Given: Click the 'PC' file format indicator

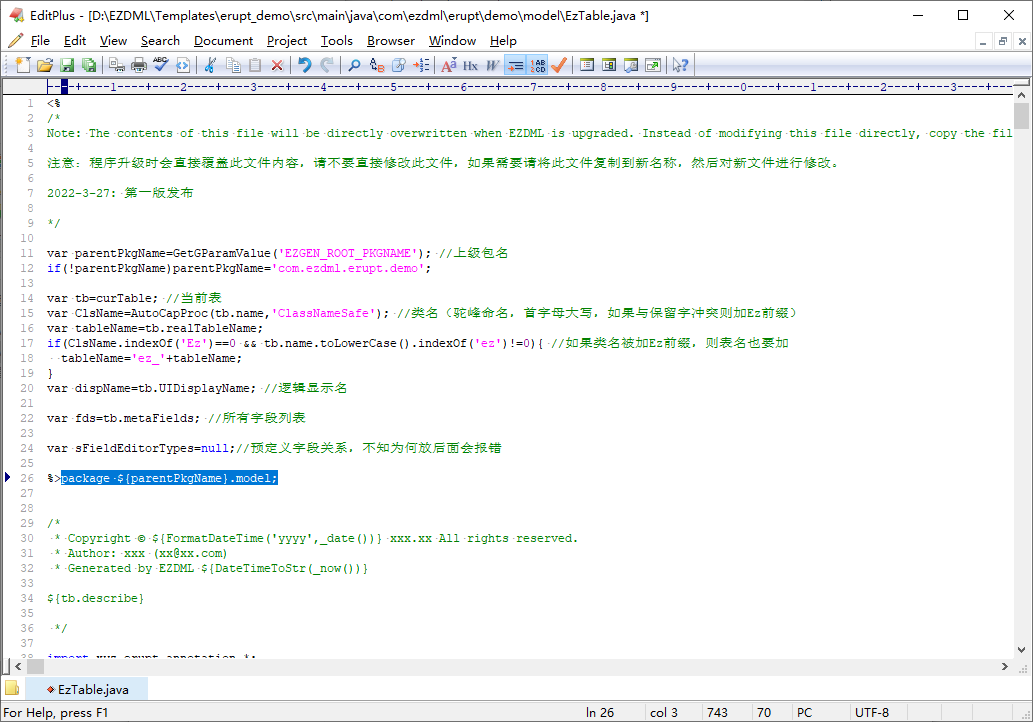Looking at the screenshot, I should (x=804, y=713).
